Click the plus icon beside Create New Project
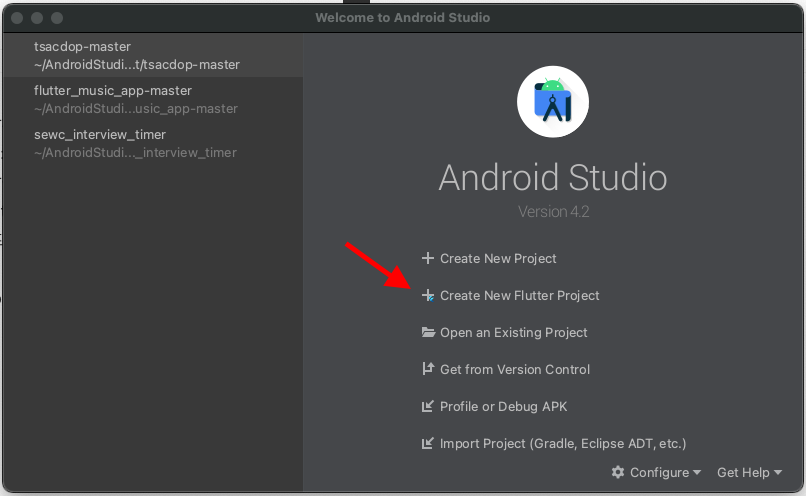 tap(428, 258)
